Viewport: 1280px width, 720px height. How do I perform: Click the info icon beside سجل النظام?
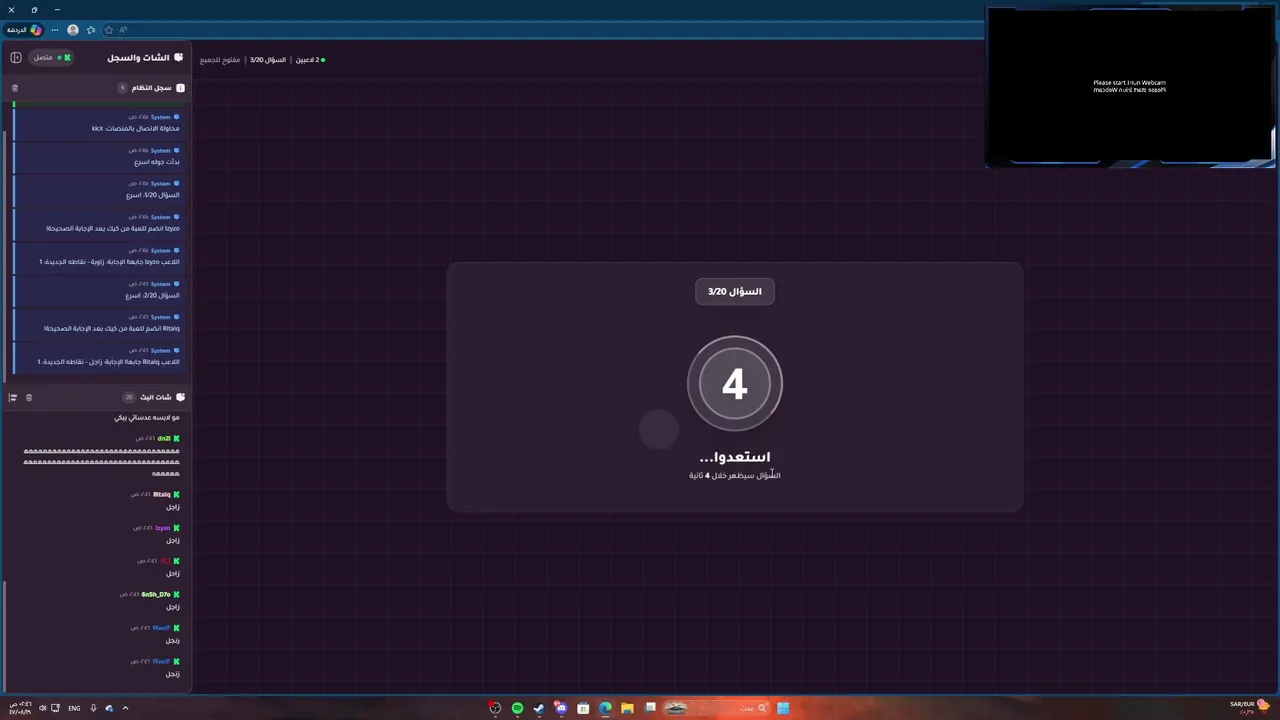[180, 88]
